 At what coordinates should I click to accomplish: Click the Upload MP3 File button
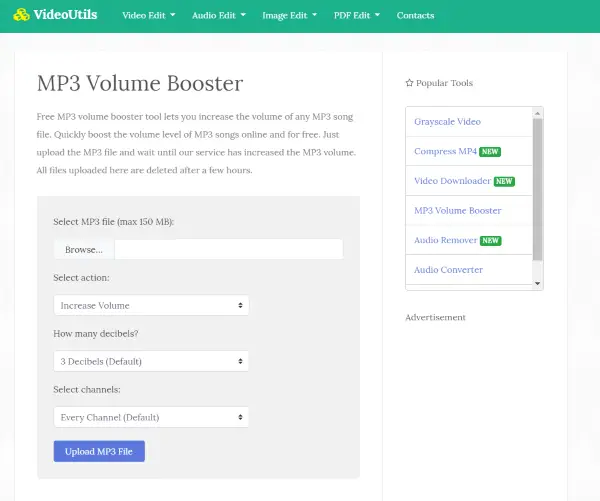pos(99,451)
